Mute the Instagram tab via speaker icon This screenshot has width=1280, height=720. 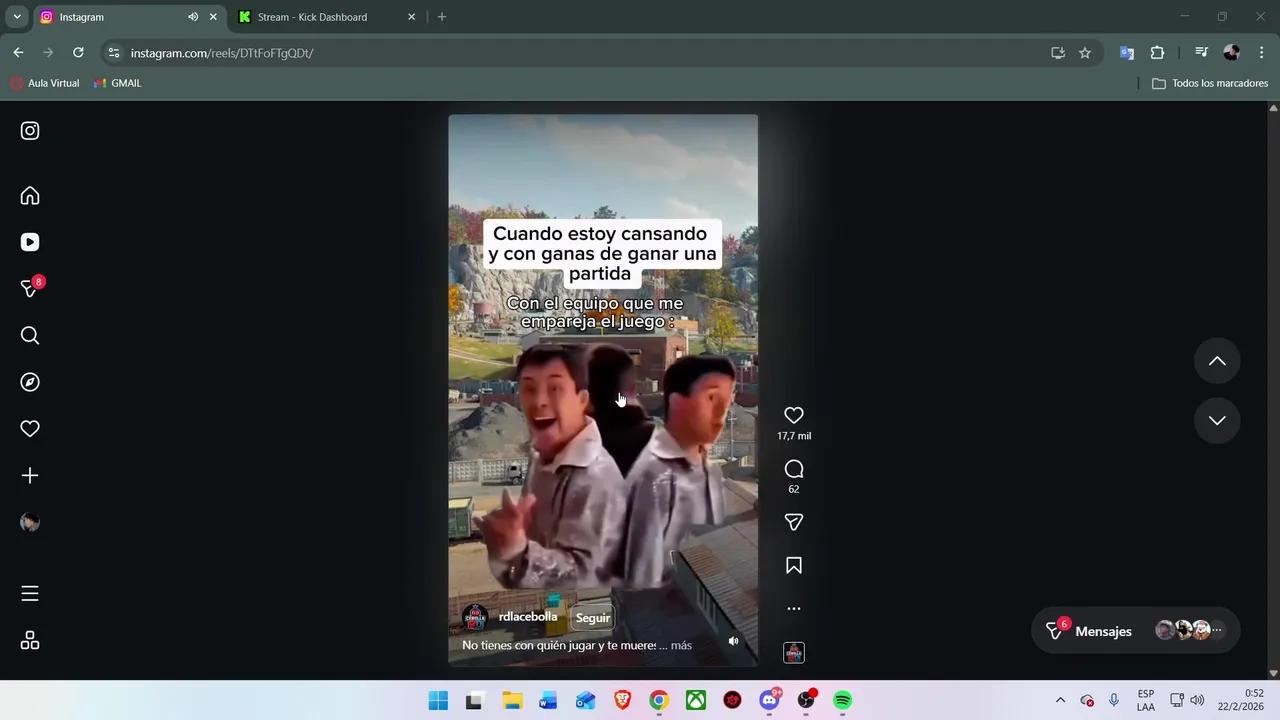coord(193,17)
